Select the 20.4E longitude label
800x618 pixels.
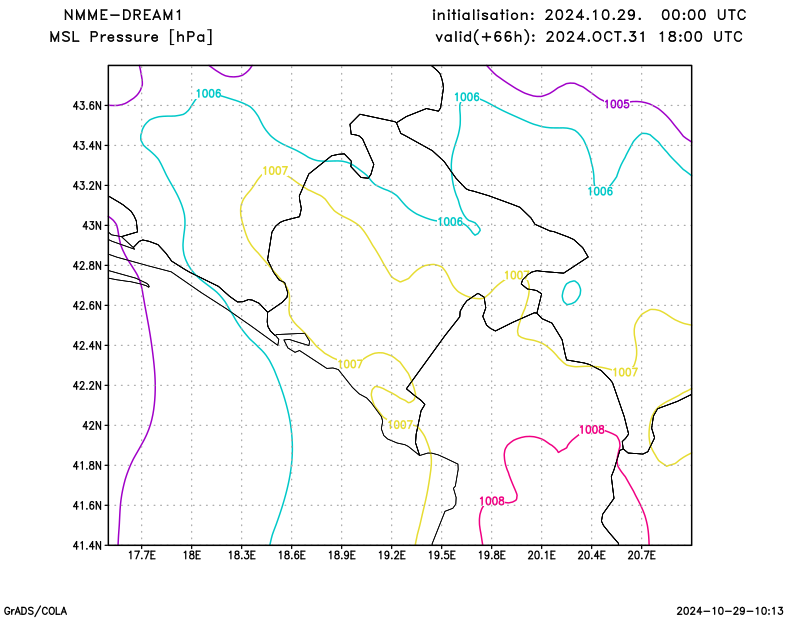click(591, 555)
